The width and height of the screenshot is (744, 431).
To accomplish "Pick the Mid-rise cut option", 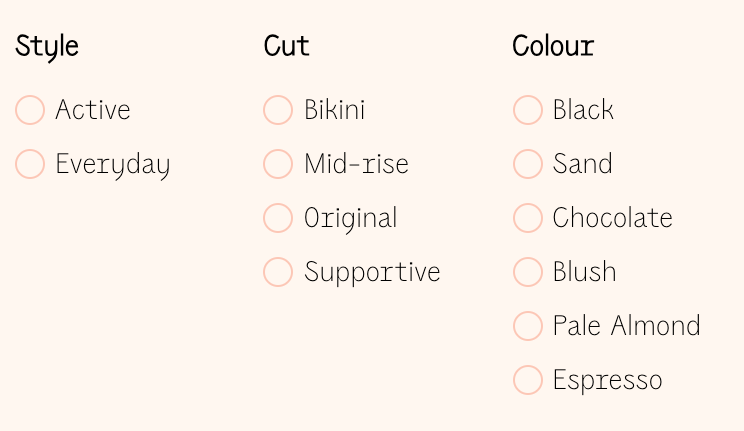I will click(278, 164).
